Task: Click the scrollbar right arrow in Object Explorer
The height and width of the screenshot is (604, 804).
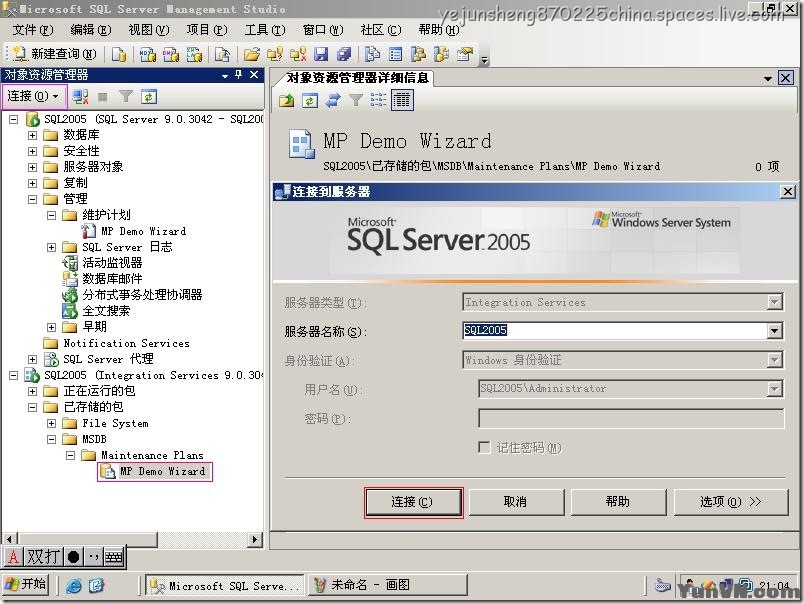Action: 255,539
